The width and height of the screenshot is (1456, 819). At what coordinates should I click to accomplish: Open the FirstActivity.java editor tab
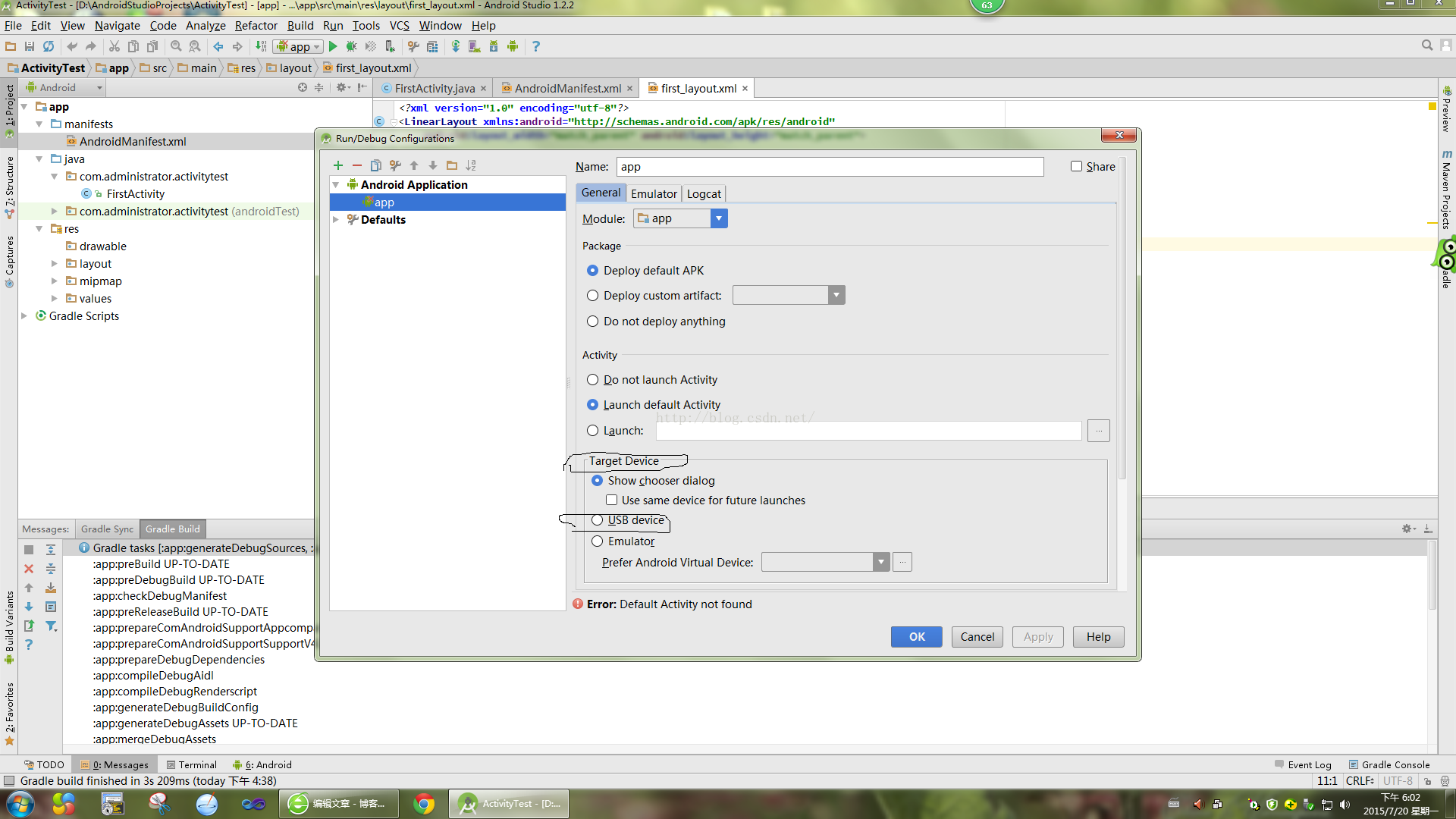pos(435,88)
